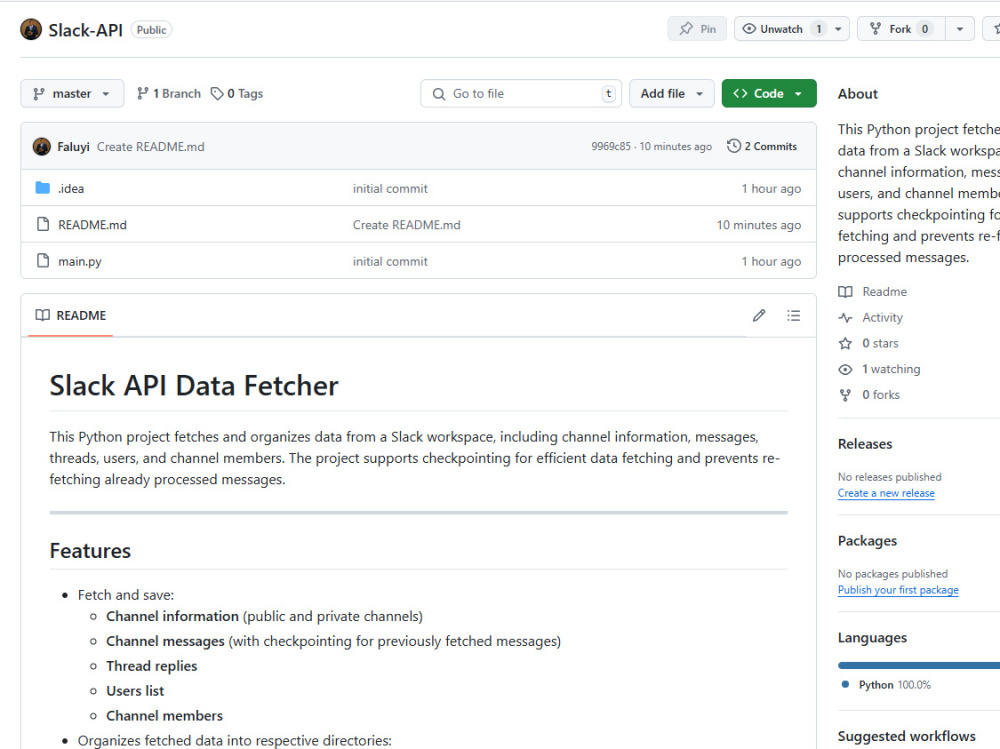The height and width of the screenshot is (749, 1000).
Task: Click Publish your first package link
Action: pyautogui.click(x=898, y=590)
